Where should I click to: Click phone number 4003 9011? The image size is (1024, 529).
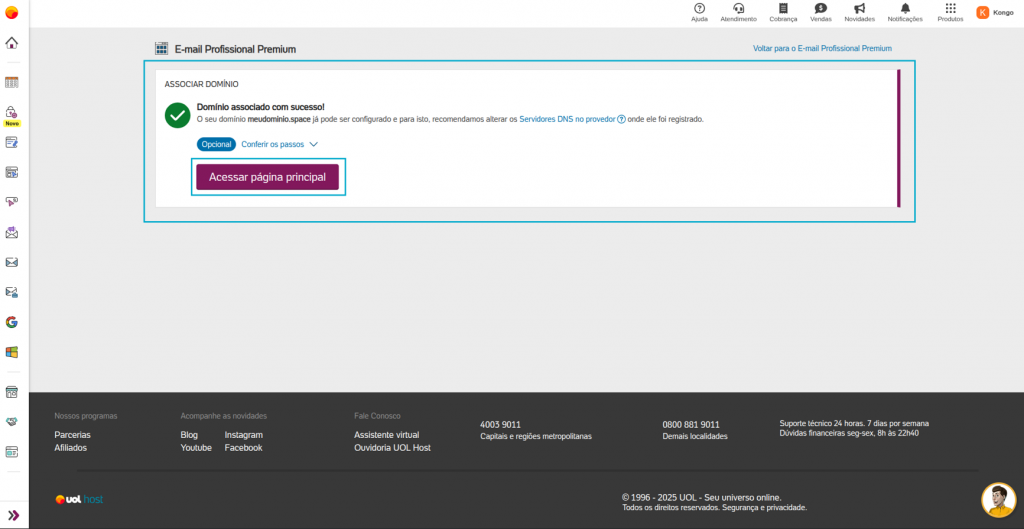point(500,425)
